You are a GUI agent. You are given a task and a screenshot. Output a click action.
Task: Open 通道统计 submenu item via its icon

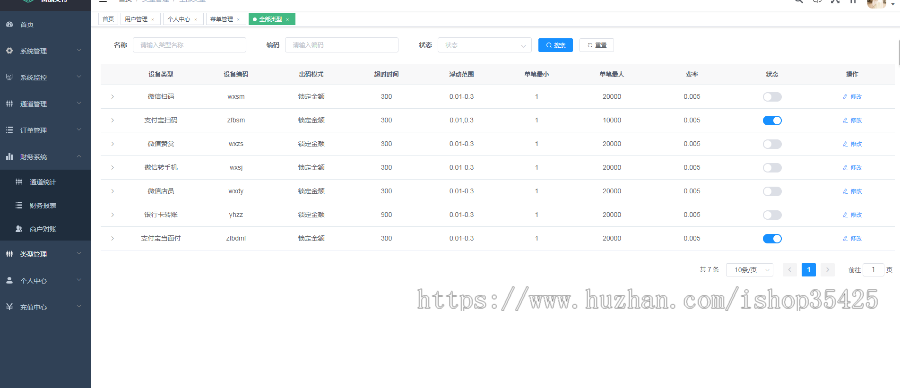coord(18,182)
